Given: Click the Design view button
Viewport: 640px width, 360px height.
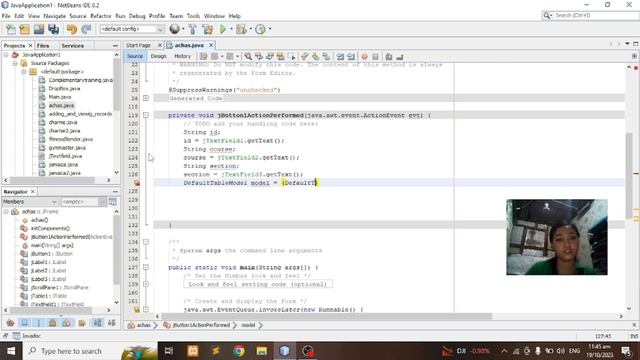Looking at the screenshot, I should [158, 56].
